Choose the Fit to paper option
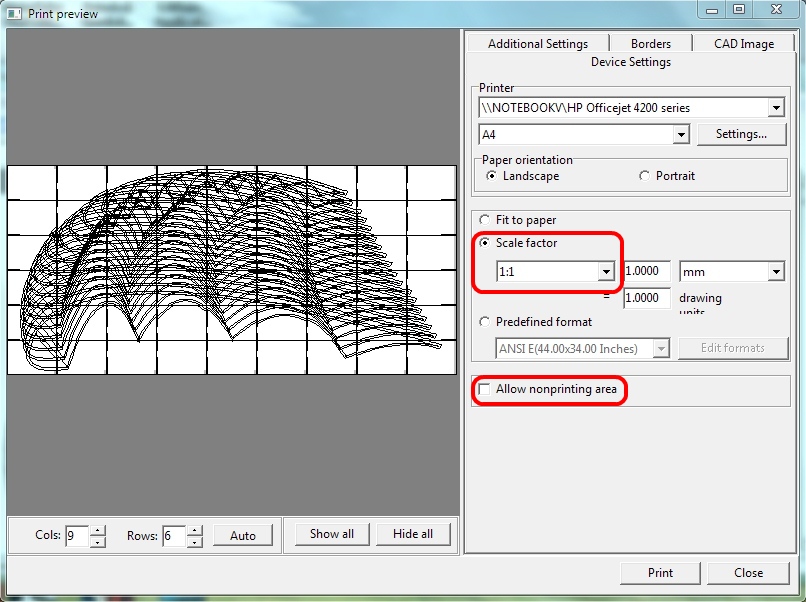 pyautogui.click(x=486, y=220)
